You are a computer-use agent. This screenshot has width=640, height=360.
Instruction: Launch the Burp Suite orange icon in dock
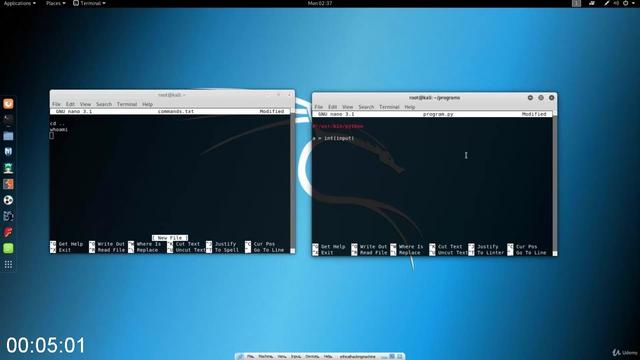[8, 184]
